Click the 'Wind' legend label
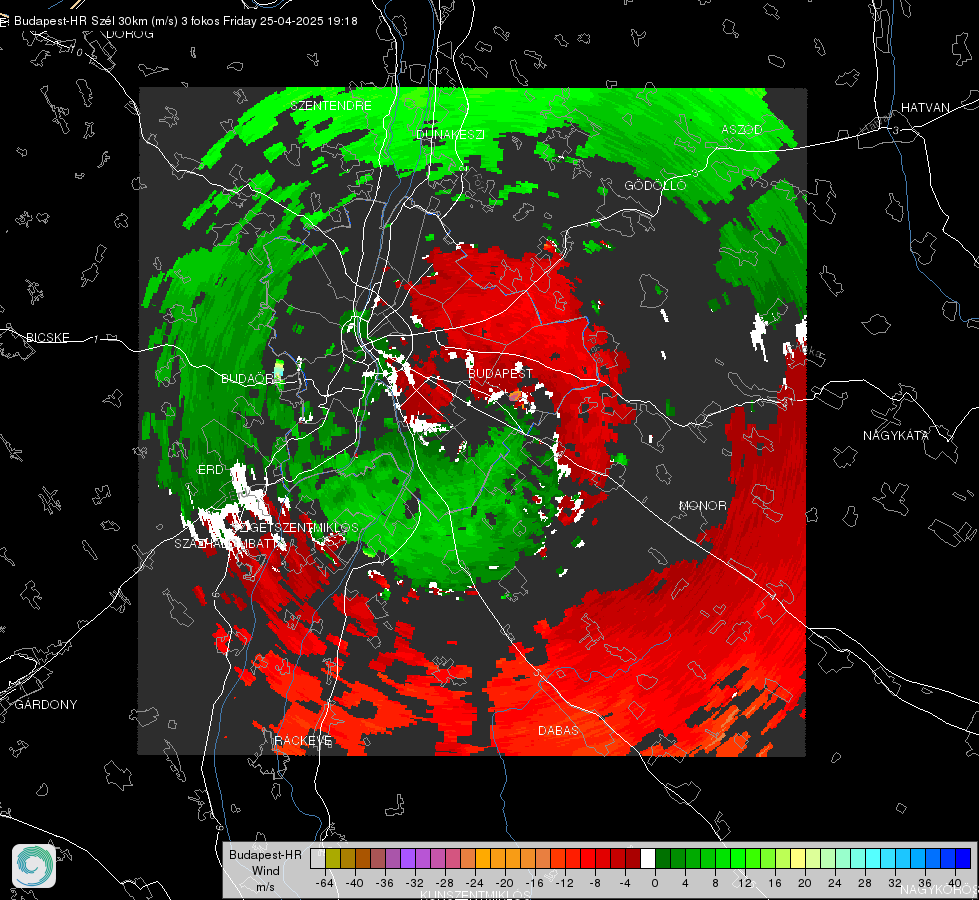The image size is (979, 900). click(x=265, y=871)
